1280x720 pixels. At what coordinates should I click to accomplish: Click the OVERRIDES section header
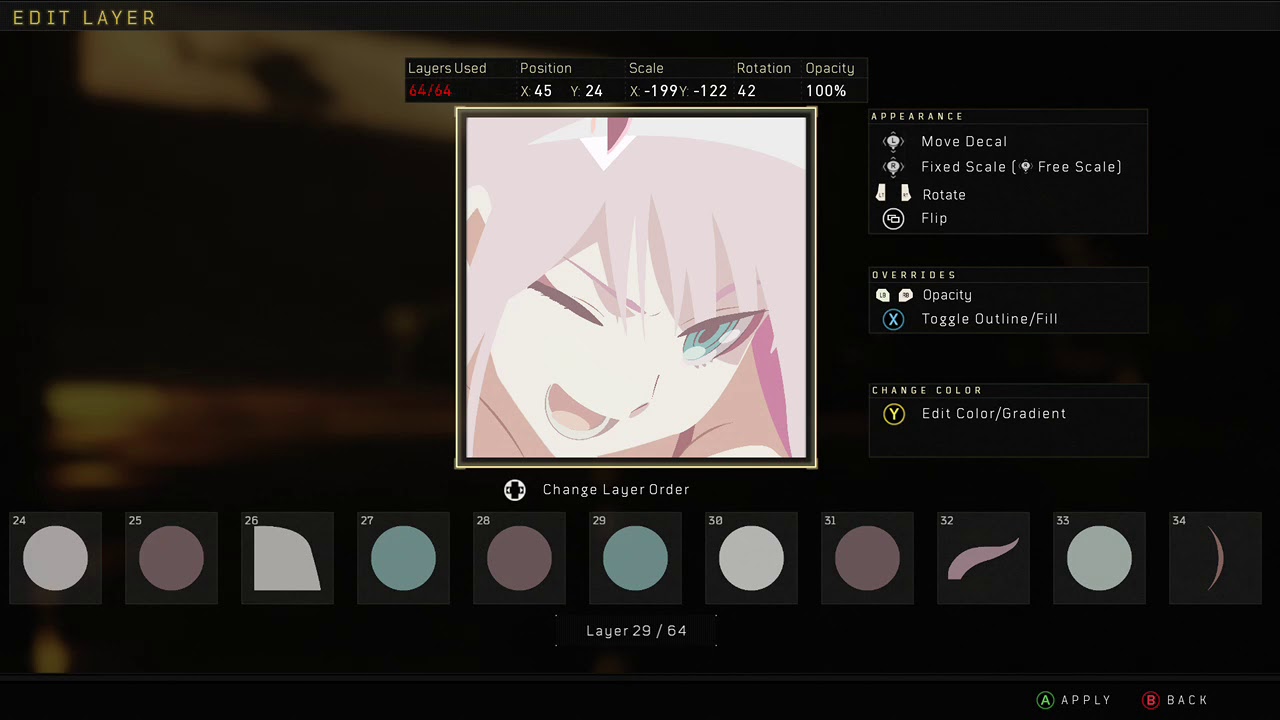tap(914, 275)
